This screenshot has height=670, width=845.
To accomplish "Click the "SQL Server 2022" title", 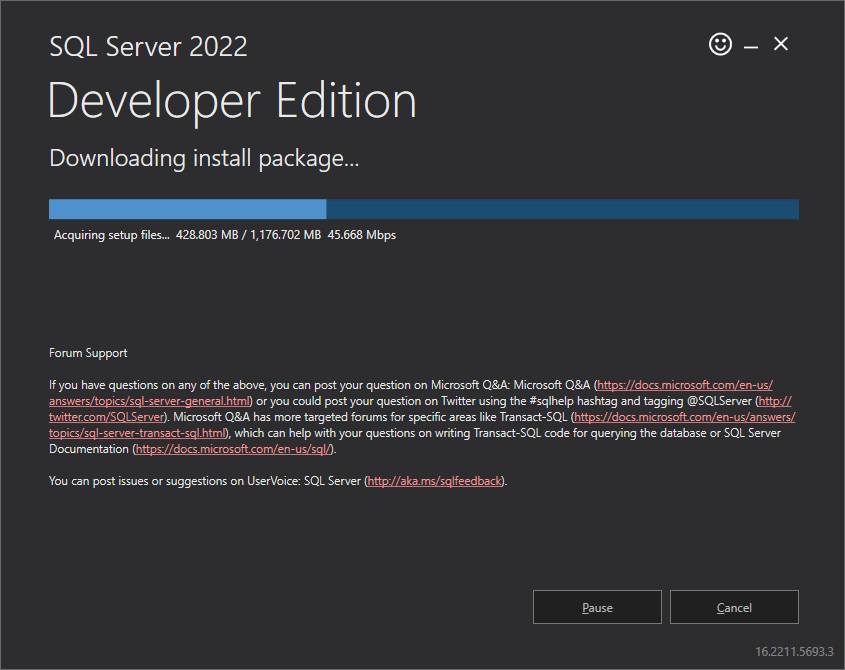I will point(148,46).
